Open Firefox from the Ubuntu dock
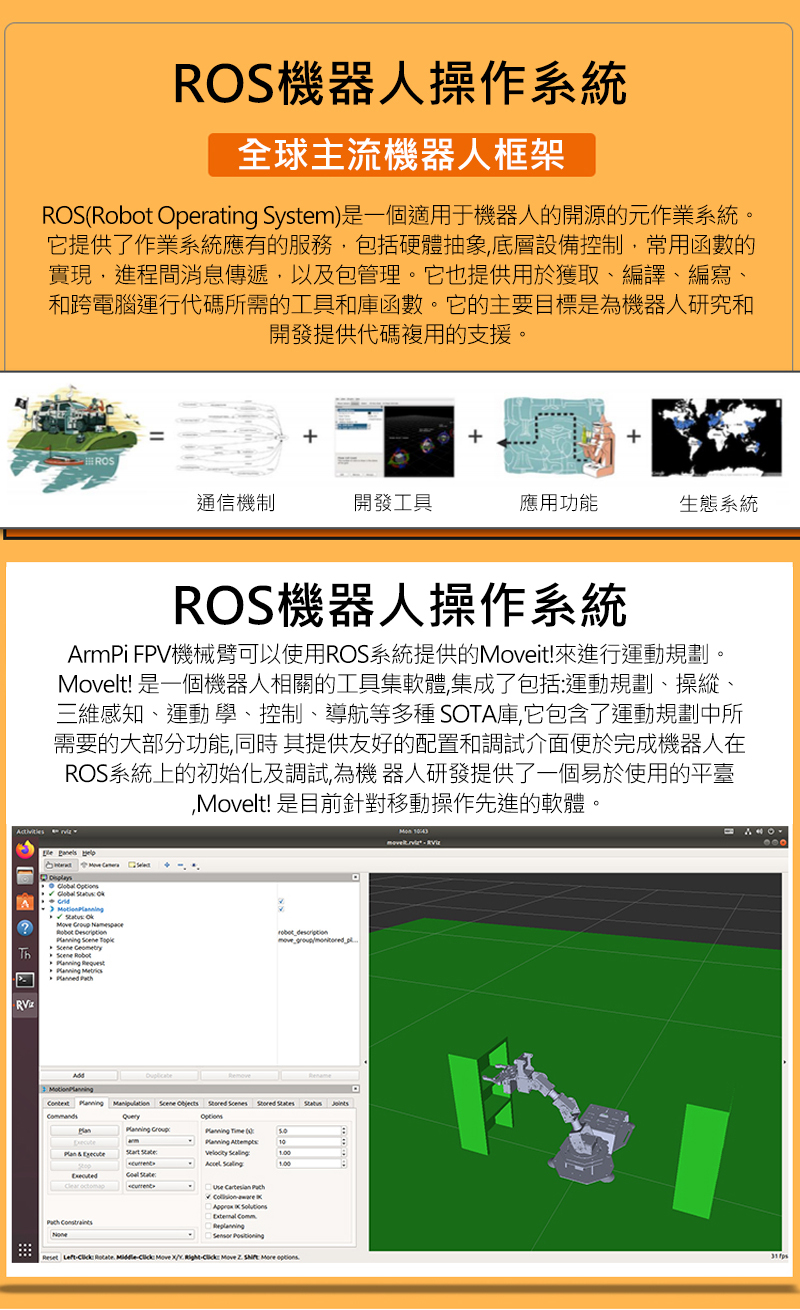 (25, 850)
